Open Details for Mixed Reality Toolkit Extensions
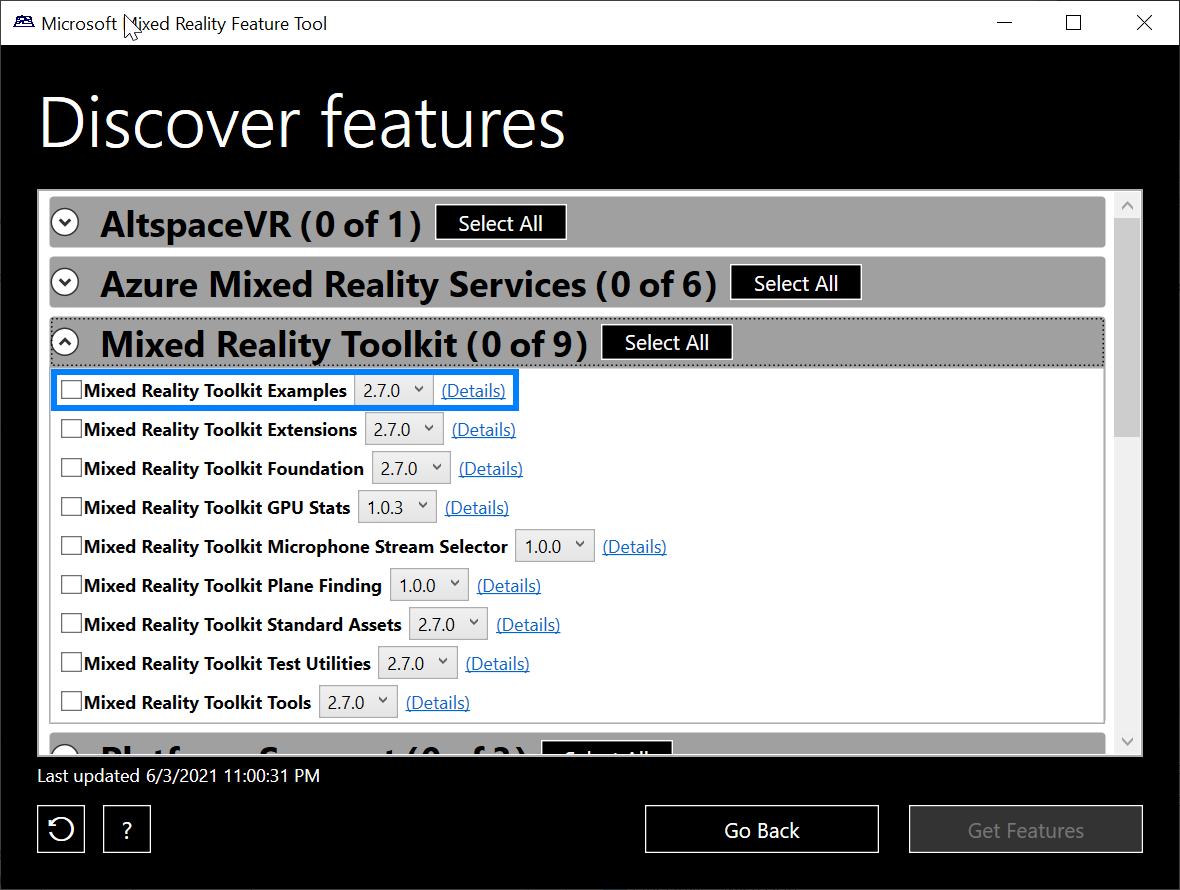 [x=483, y=429]
